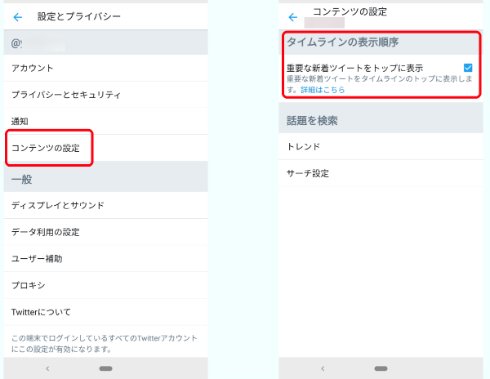Open アカウント settings

106,68
